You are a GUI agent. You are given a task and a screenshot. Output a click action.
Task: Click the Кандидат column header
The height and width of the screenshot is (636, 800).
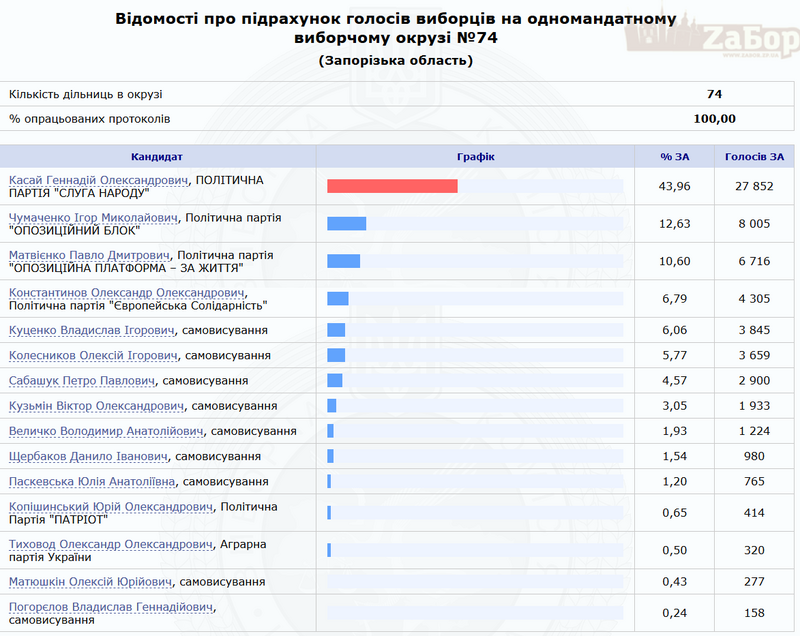tap(157, 157)
